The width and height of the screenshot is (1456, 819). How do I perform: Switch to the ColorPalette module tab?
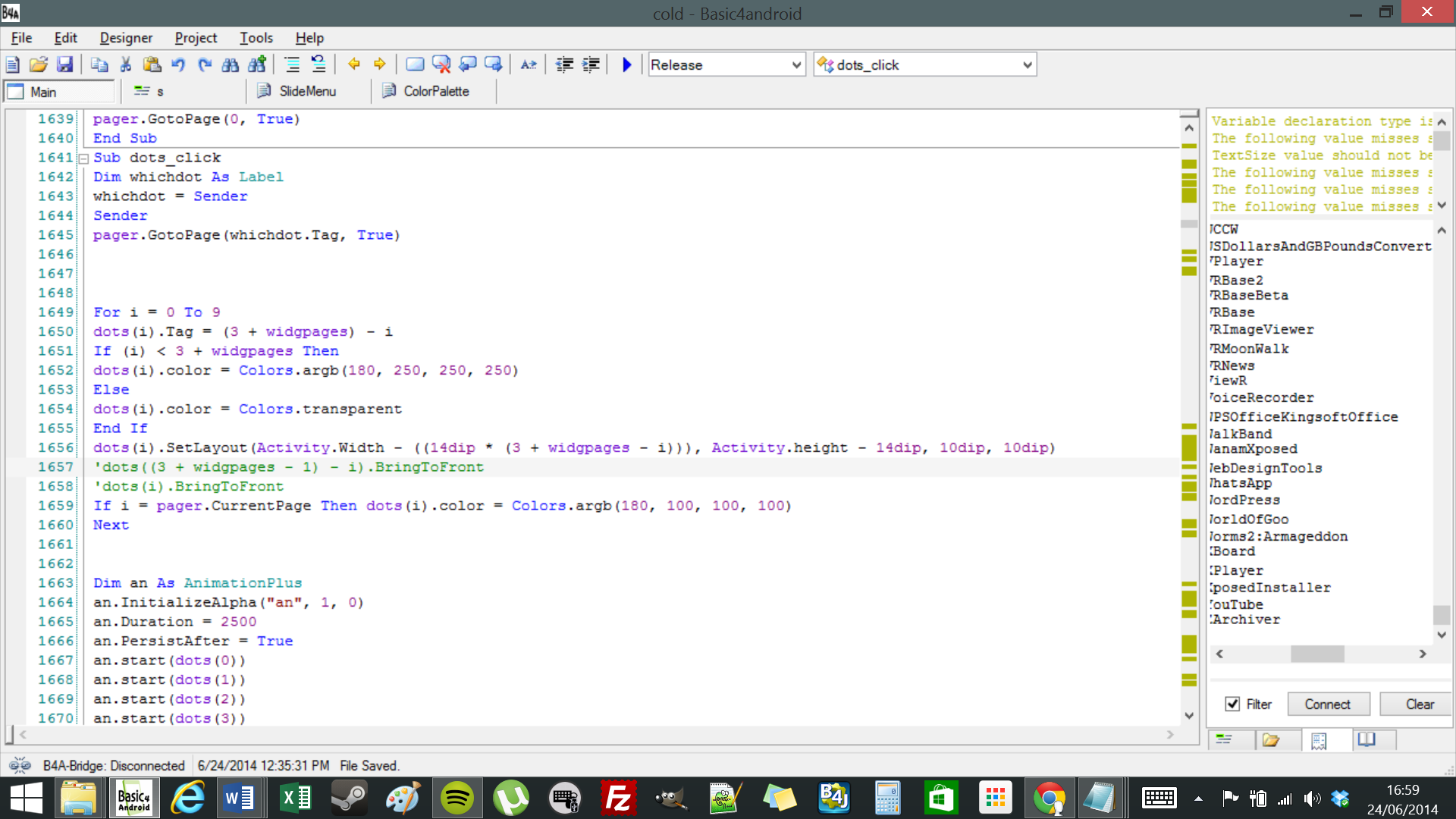(434, 92)
